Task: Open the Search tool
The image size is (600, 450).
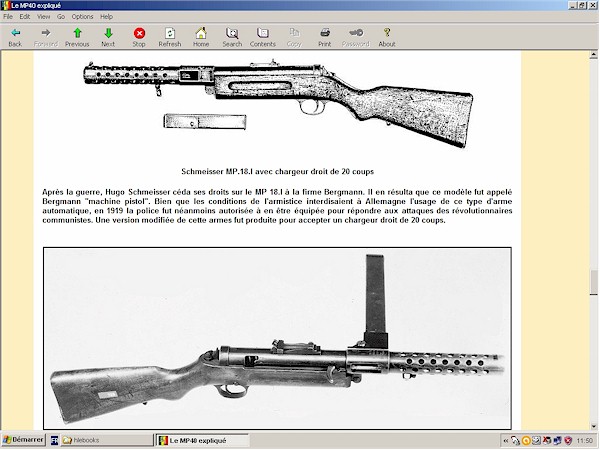Action: click(232, 37)
